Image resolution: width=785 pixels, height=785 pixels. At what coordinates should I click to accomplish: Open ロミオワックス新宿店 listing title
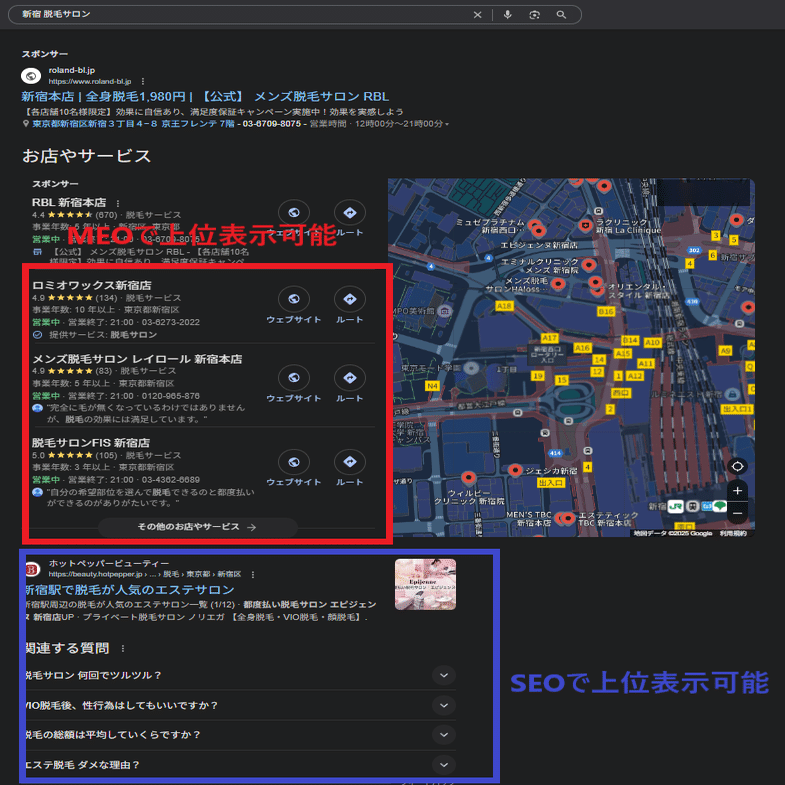(x=92, y=285)
